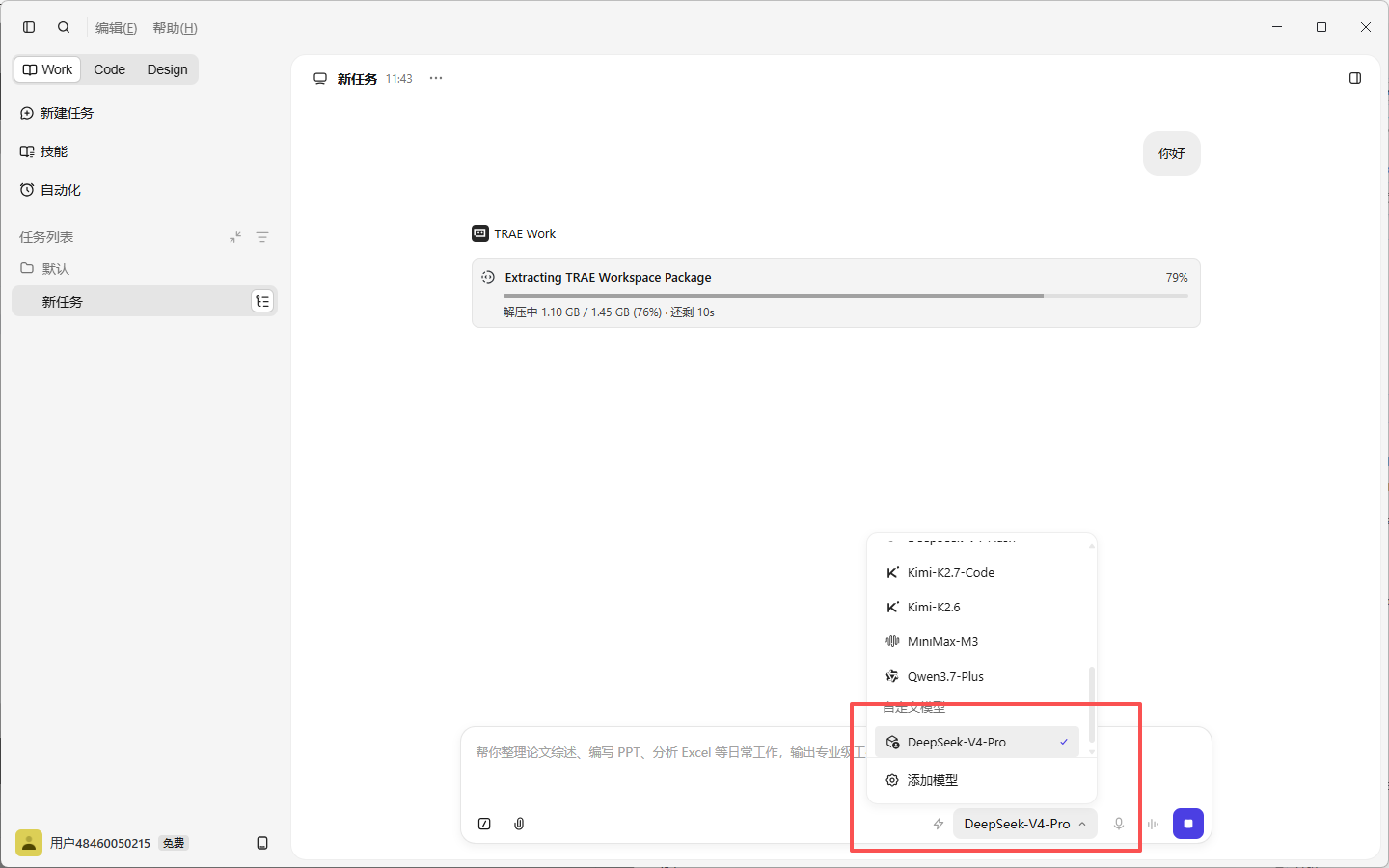Switch to the Work tab
The image size is (1389, 868).
click(47, 69)
